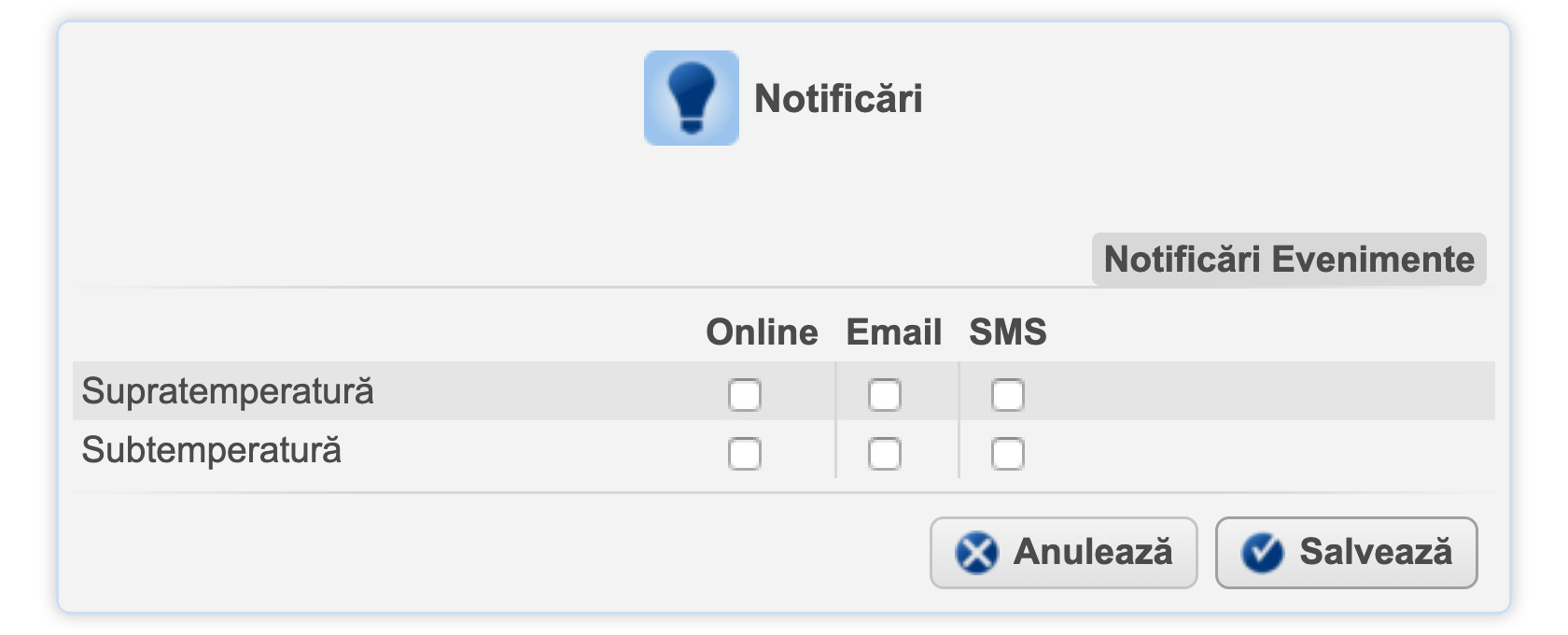
Task: Check the SMS box for Supratemperatură
Action: [1007, 395]
